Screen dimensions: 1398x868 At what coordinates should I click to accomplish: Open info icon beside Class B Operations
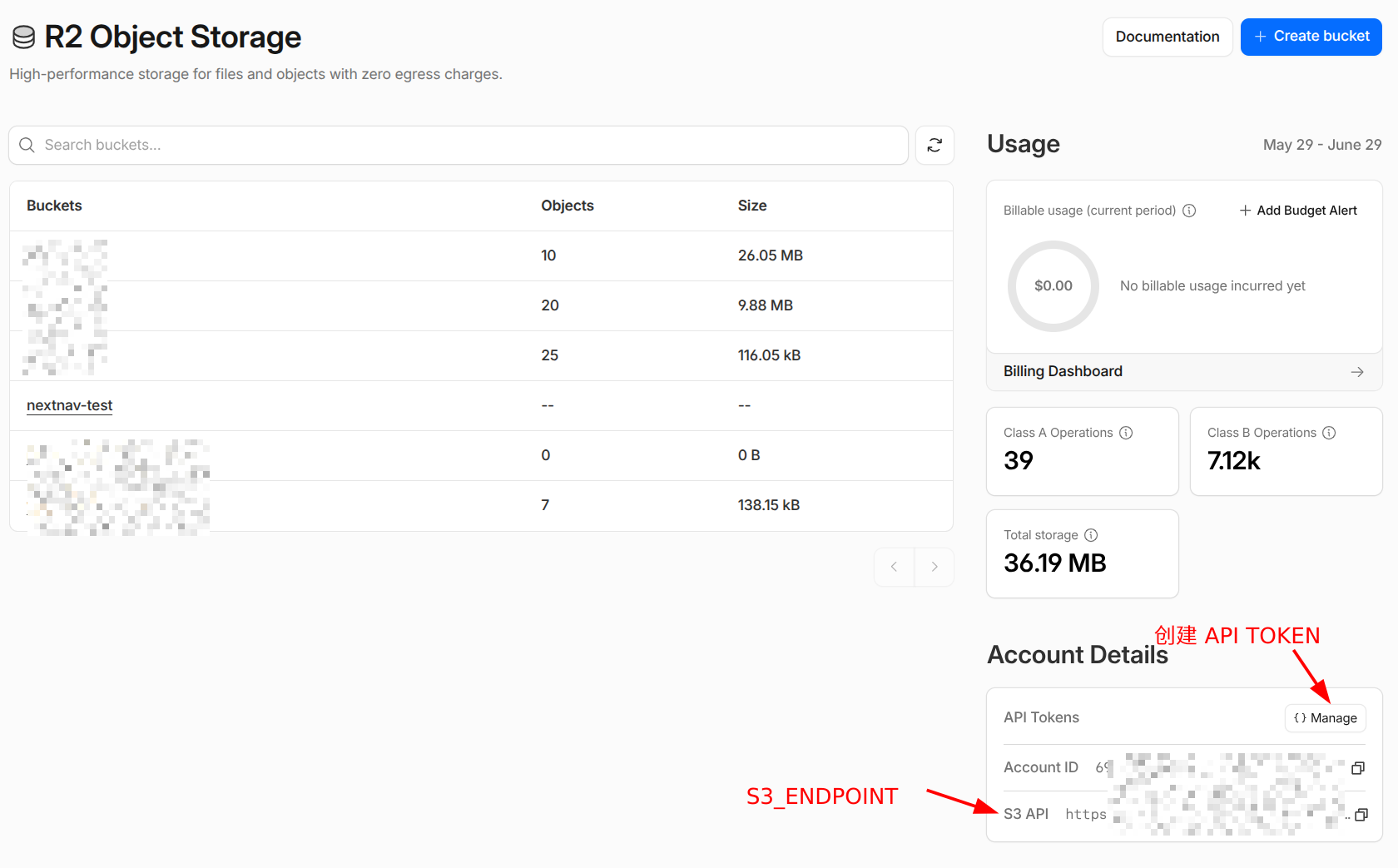[1329, 433]
